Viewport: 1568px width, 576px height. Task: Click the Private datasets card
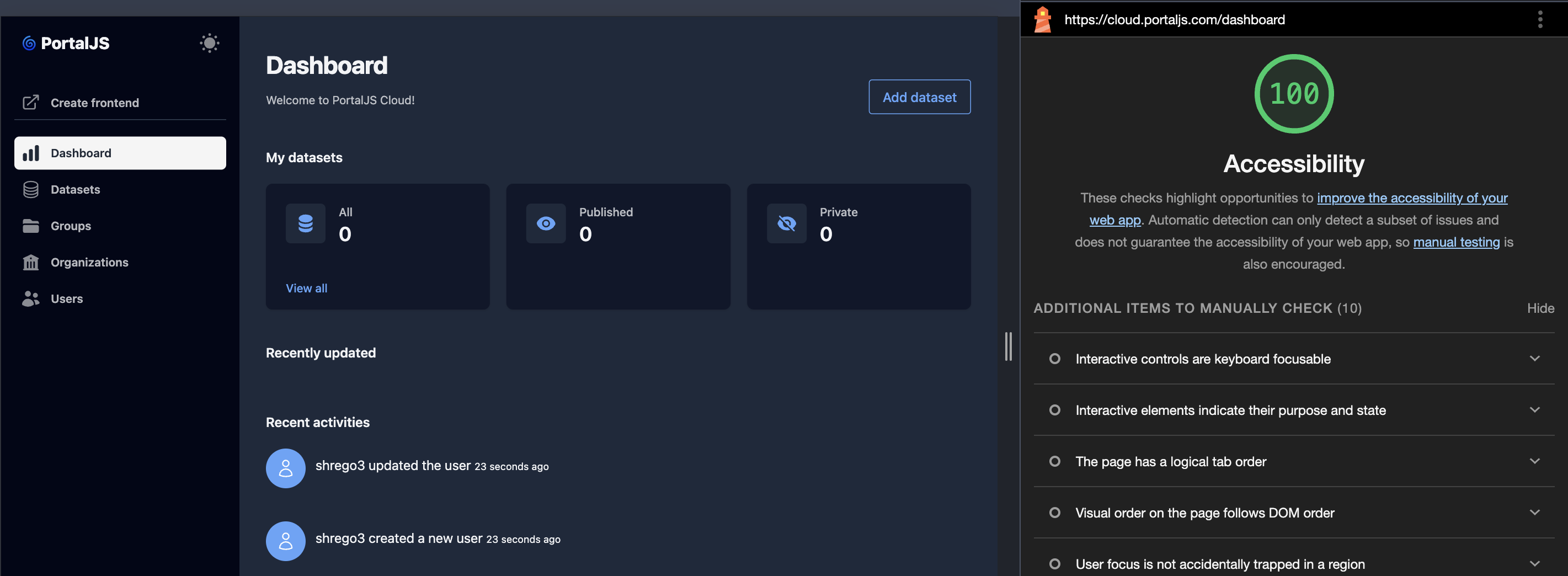coord(858,247)
